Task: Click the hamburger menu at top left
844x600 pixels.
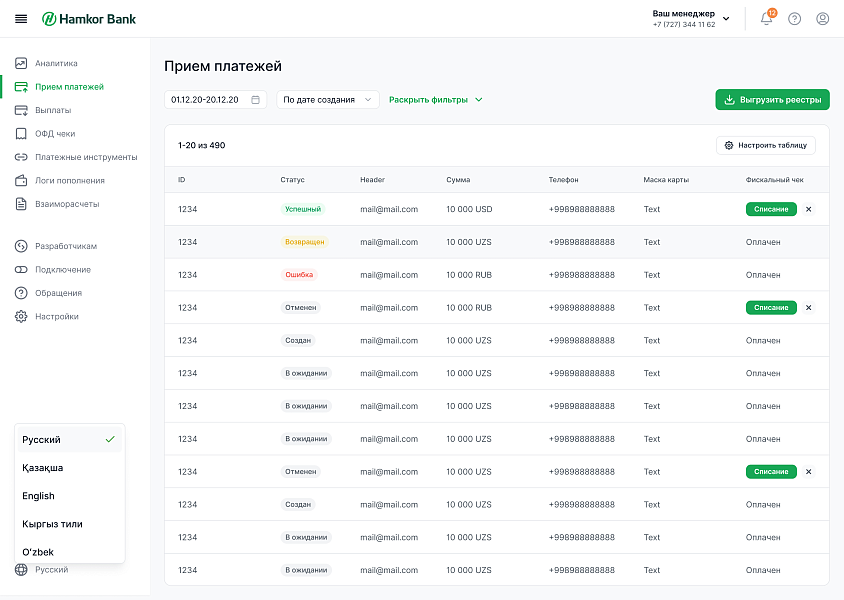Action: [21, 18]
